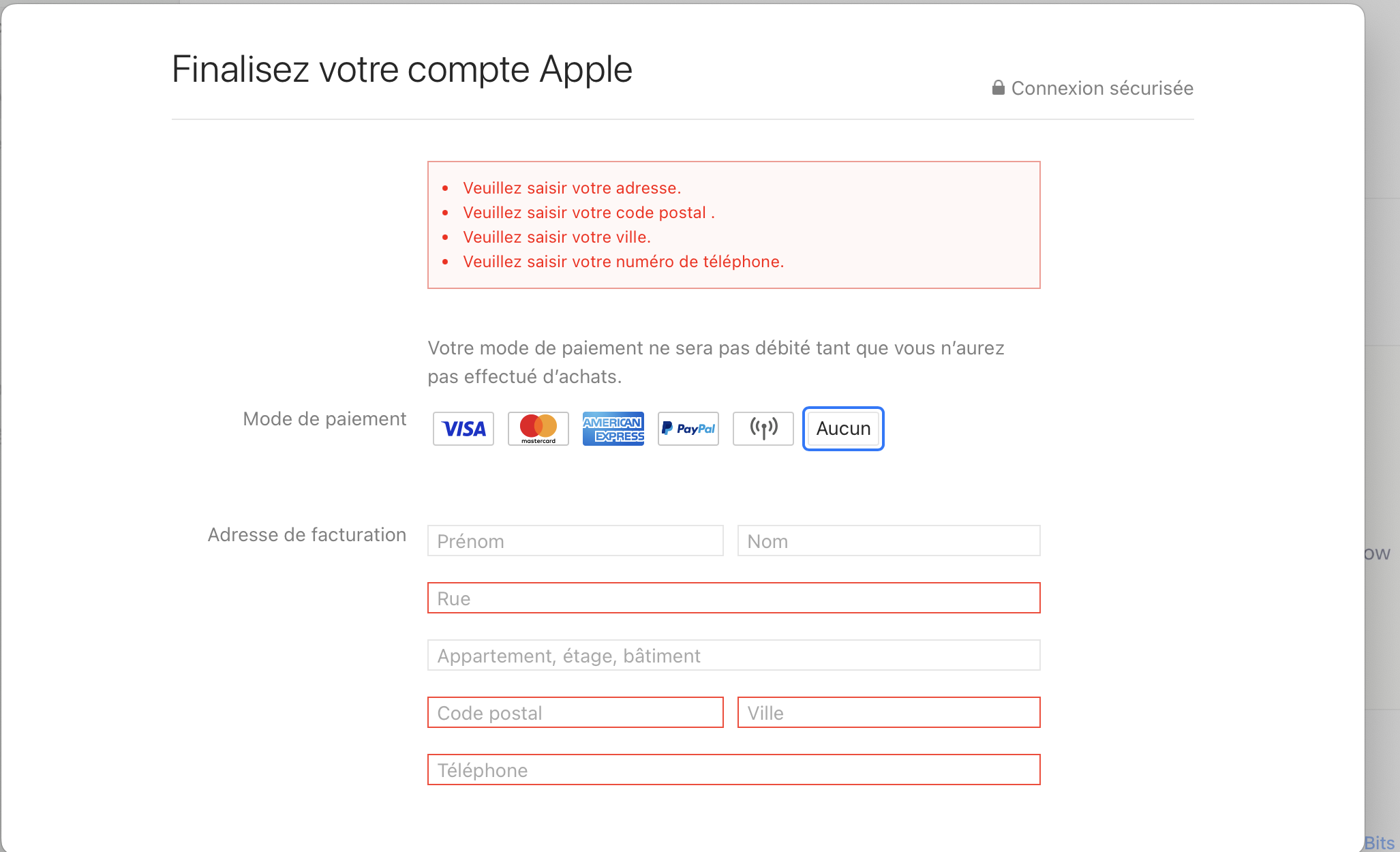1400x852 pixels.
Task: Click into the Rue address field
Action: [733, 598]
